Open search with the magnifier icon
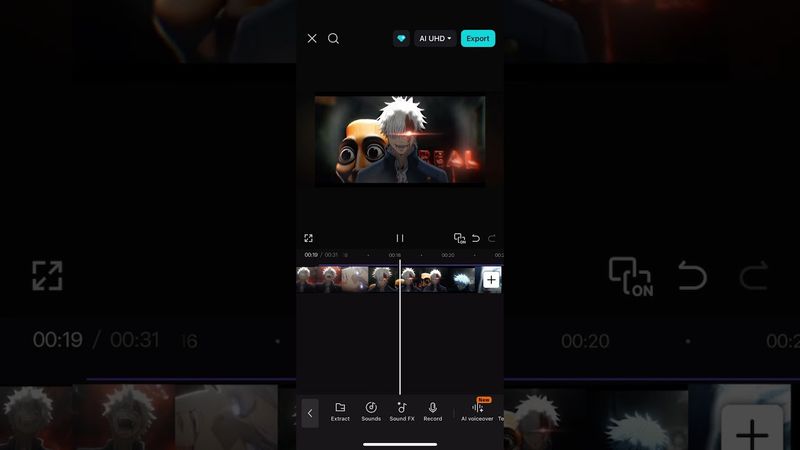 pos(333,38)
